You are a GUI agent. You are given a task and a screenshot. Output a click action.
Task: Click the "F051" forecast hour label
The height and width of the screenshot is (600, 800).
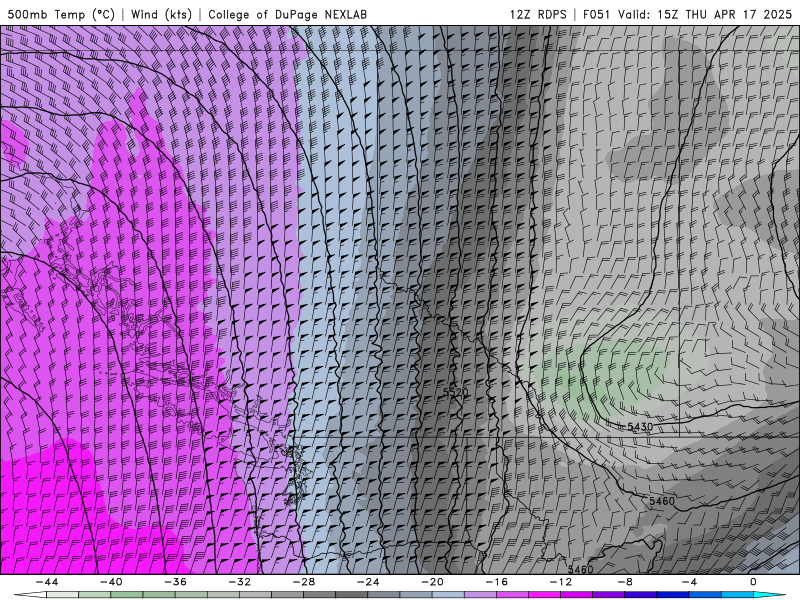click(597, 14)
